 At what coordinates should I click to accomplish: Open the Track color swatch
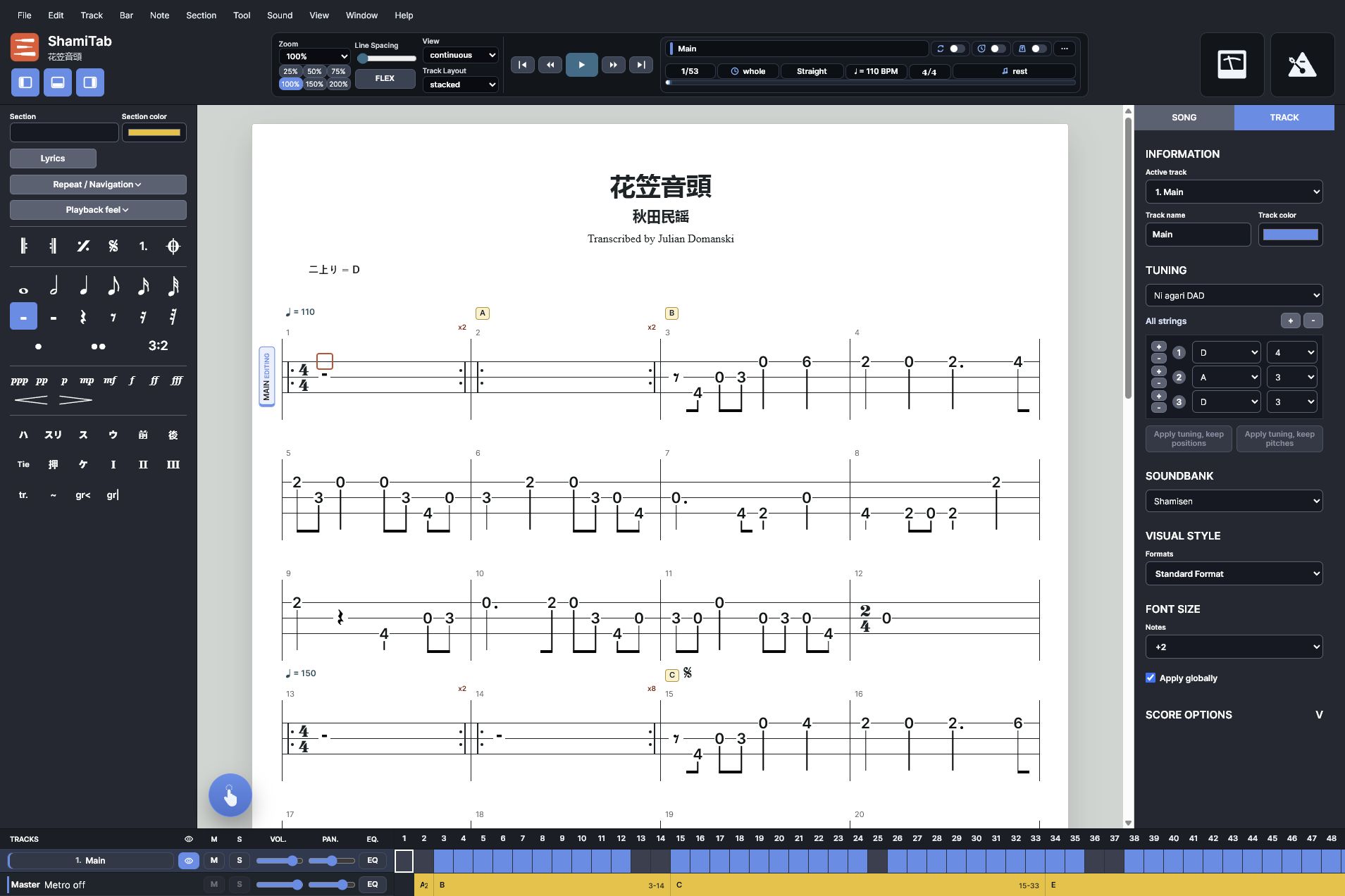(x=1290, y=235)
